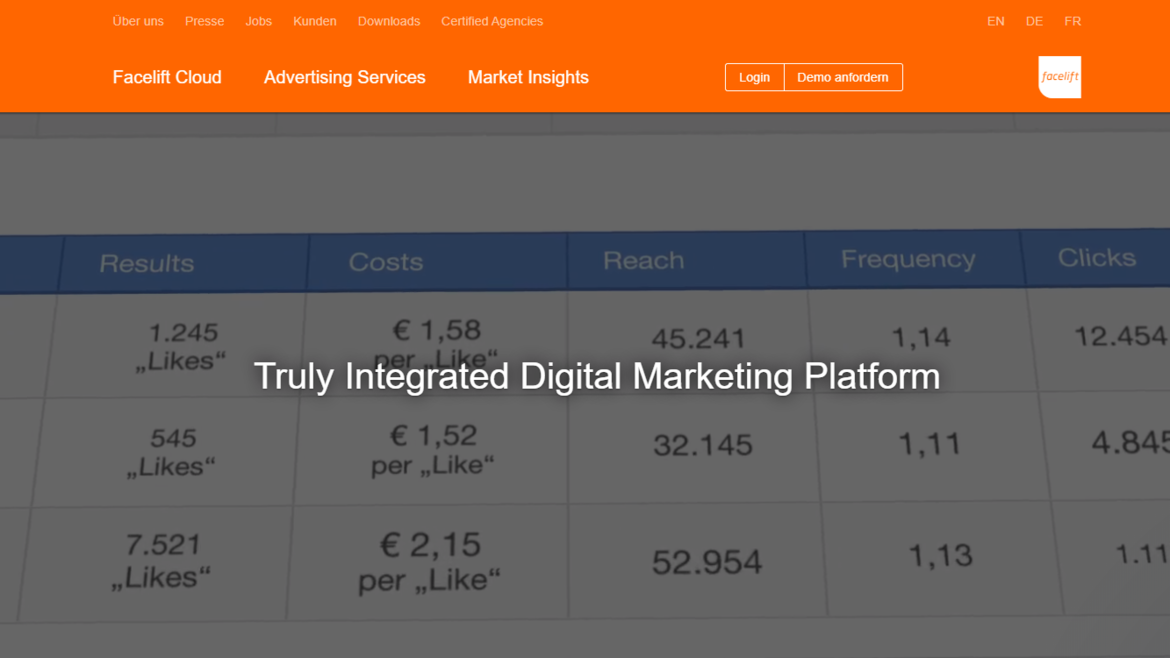Switch language to EN
Viewport: 1170px width, 658px height.
[995, 21]
